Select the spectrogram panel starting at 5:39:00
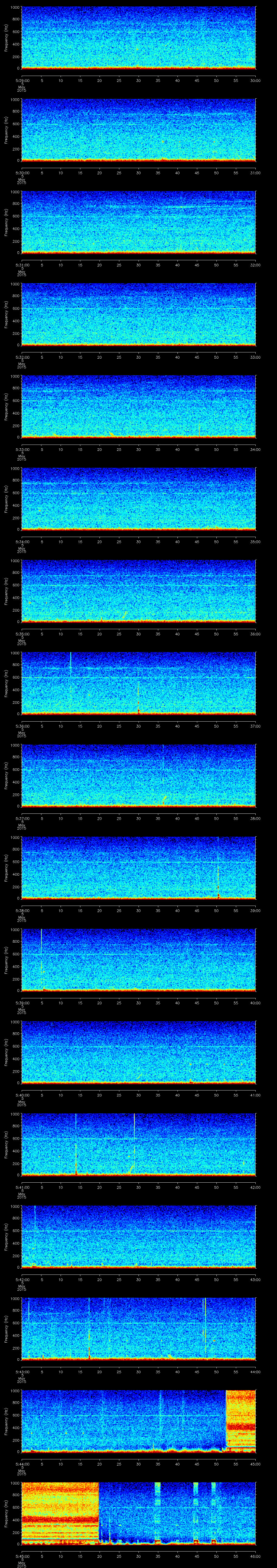 tap(138, 960)
